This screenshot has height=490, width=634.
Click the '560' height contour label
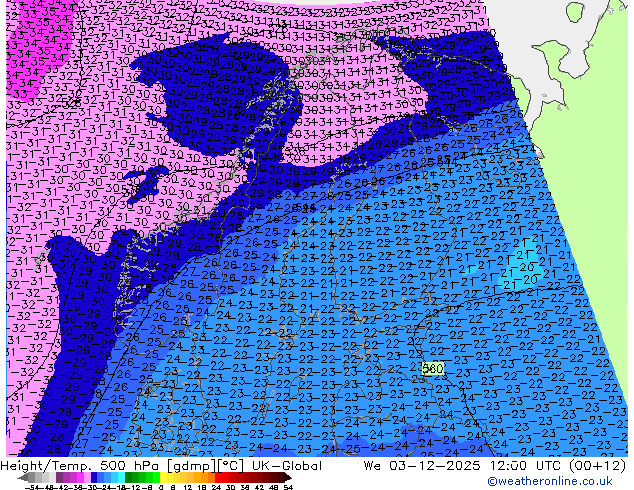[x=433, y=368]
